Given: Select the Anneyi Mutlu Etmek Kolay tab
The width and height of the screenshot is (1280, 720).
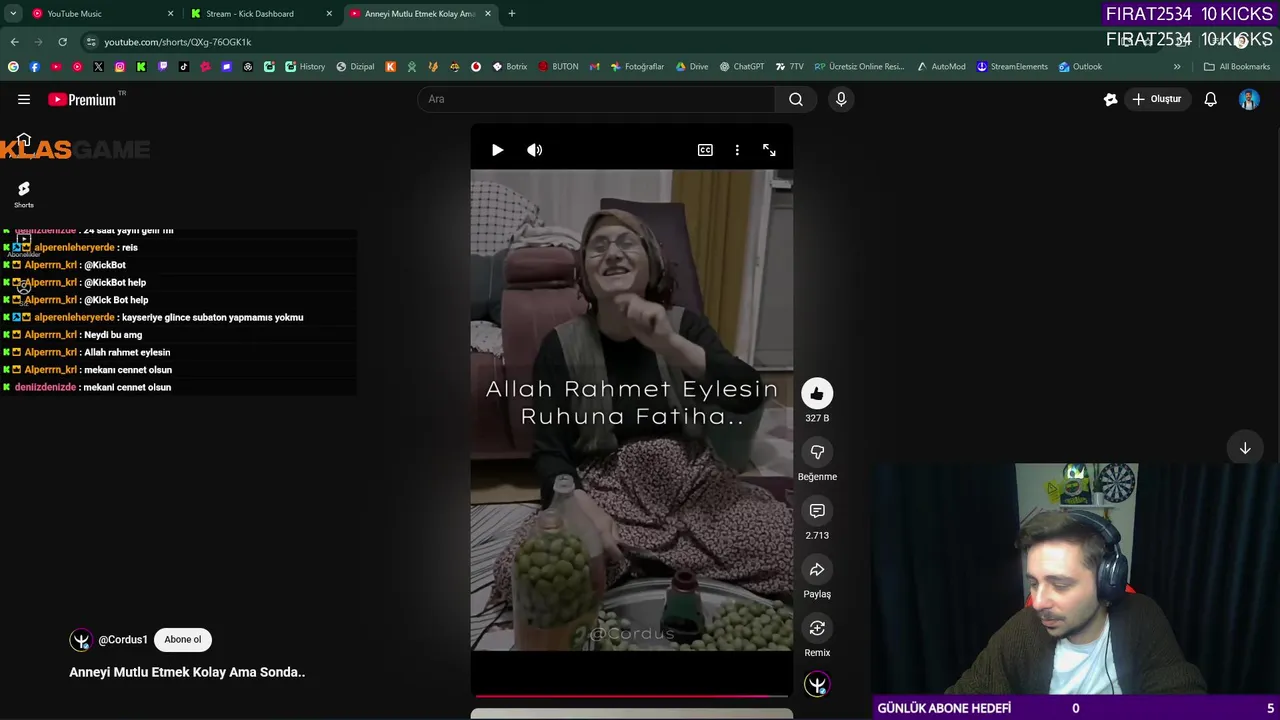Looking at the screenshot, I should pos(420,14).
